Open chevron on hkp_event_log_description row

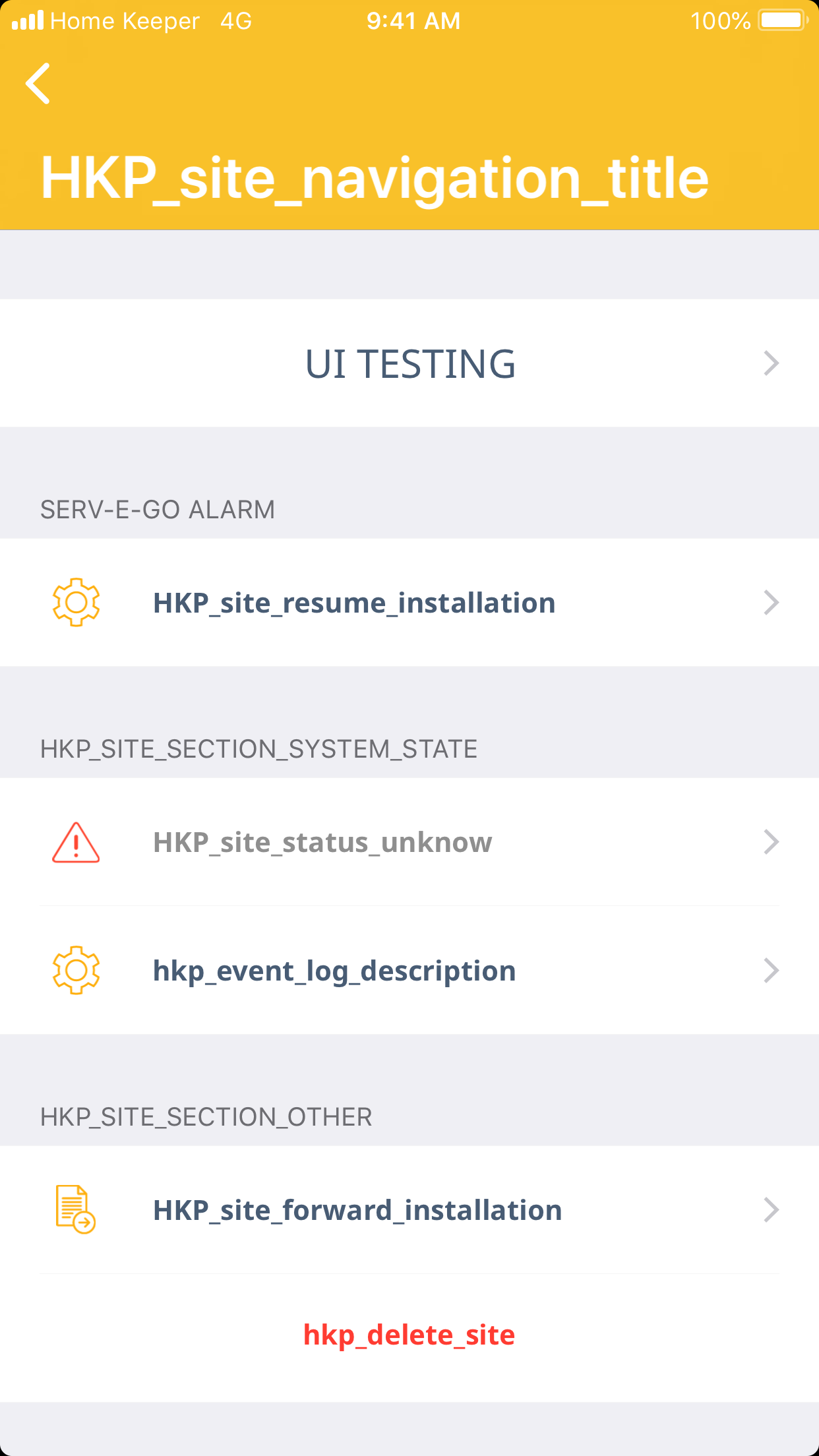(x=771, y=971)
